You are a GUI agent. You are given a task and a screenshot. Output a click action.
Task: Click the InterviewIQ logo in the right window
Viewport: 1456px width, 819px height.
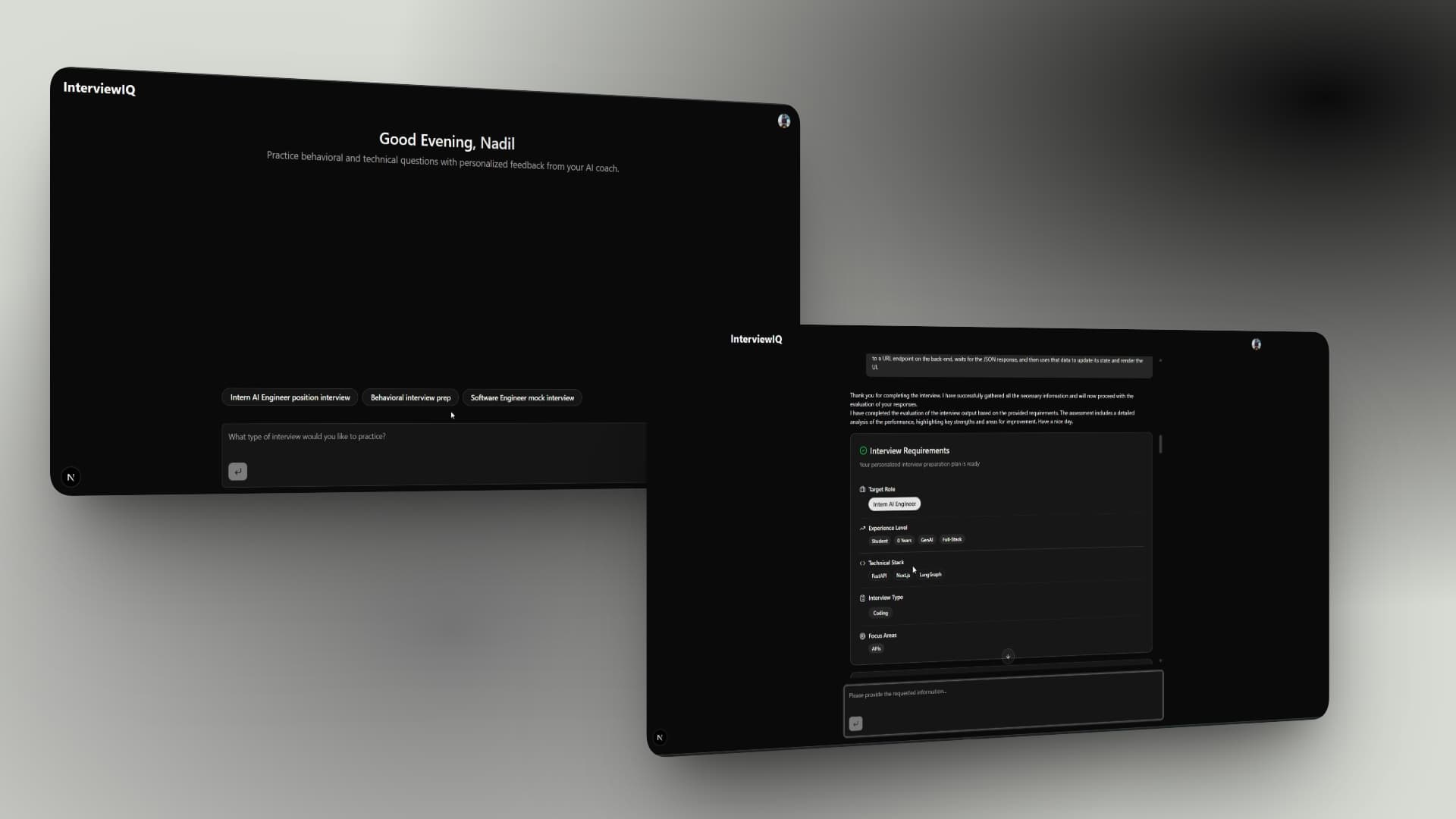[756, 339]
